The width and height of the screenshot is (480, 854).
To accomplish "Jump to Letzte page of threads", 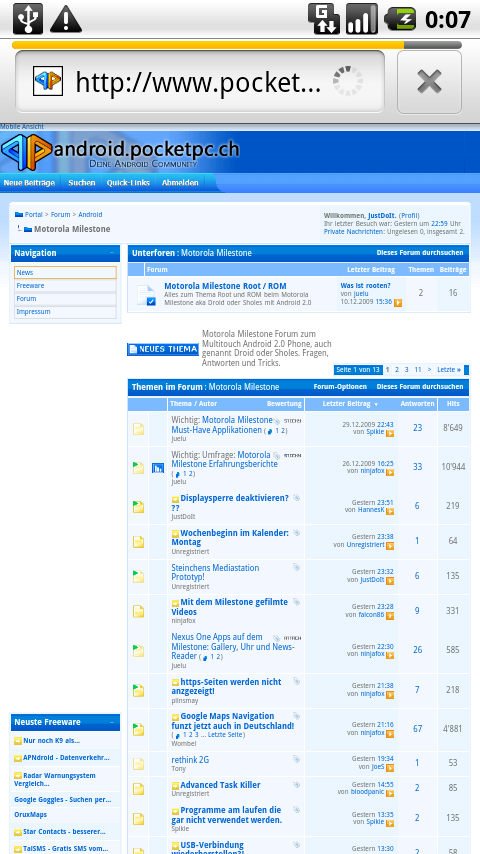I will coord(449,370).
